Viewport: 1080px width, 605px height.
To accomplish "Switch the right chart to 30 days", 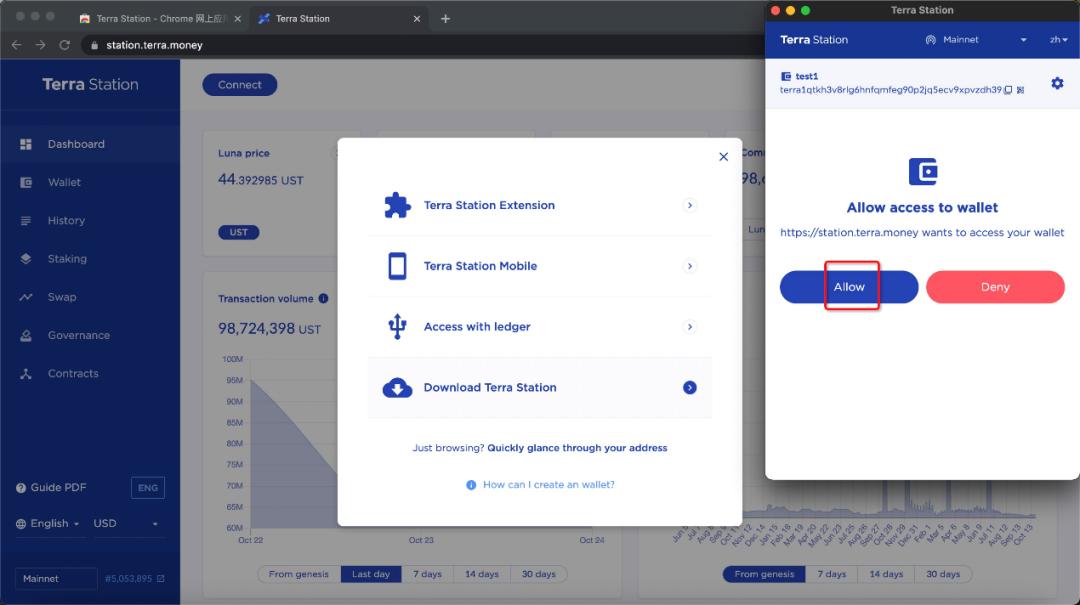I will 943,574.
